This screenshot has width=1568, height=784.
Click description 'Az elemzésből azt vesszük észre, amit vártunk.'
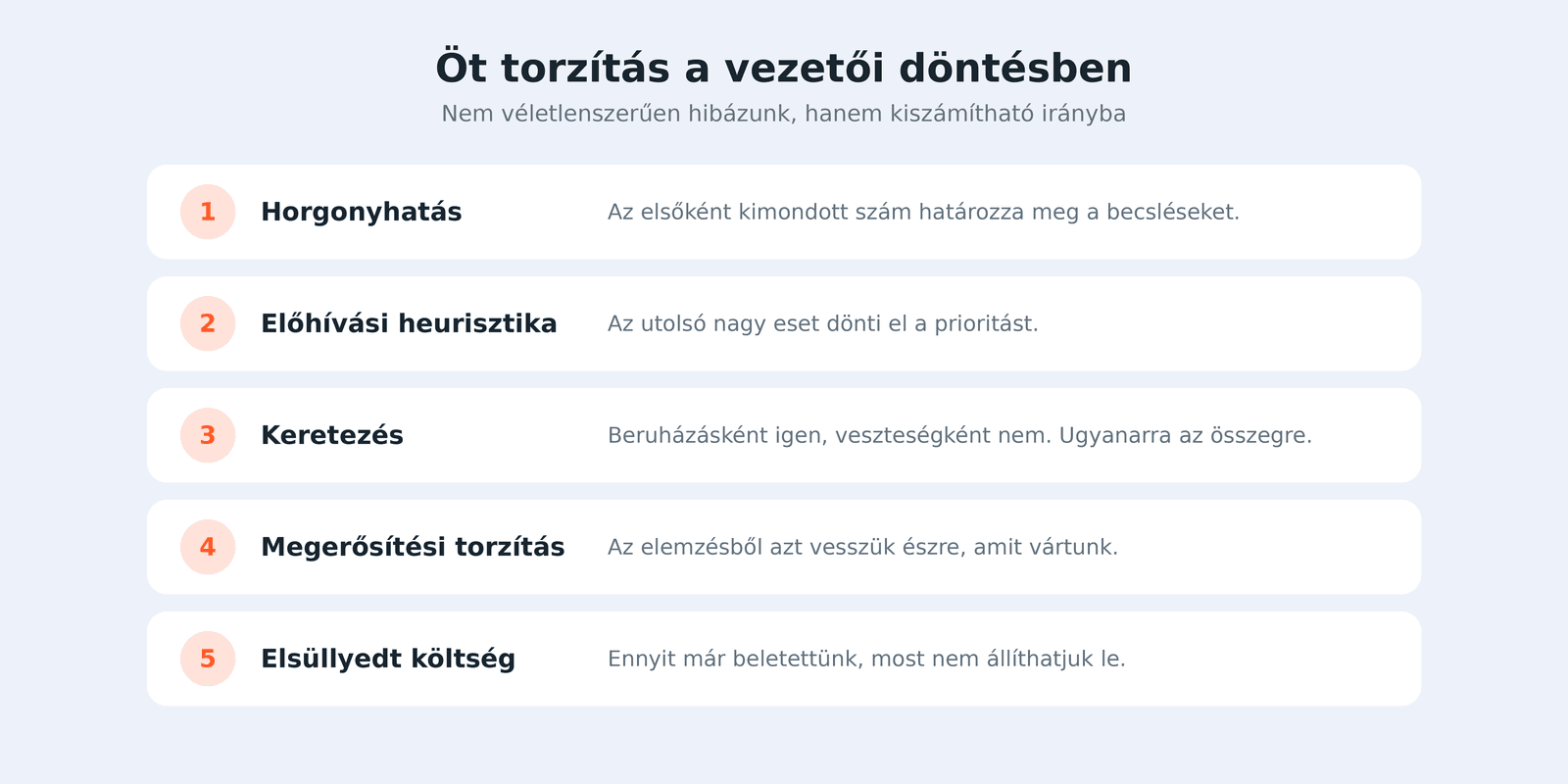click(x=862, y=547)
